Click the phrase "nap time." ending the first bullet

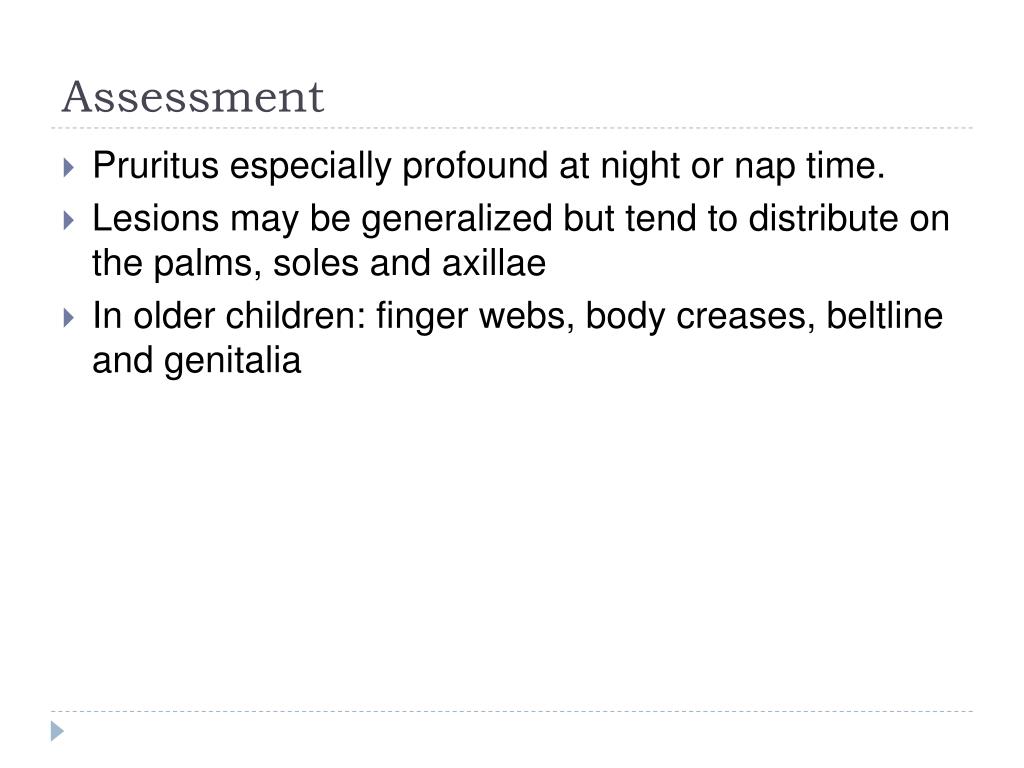point(810,166)
